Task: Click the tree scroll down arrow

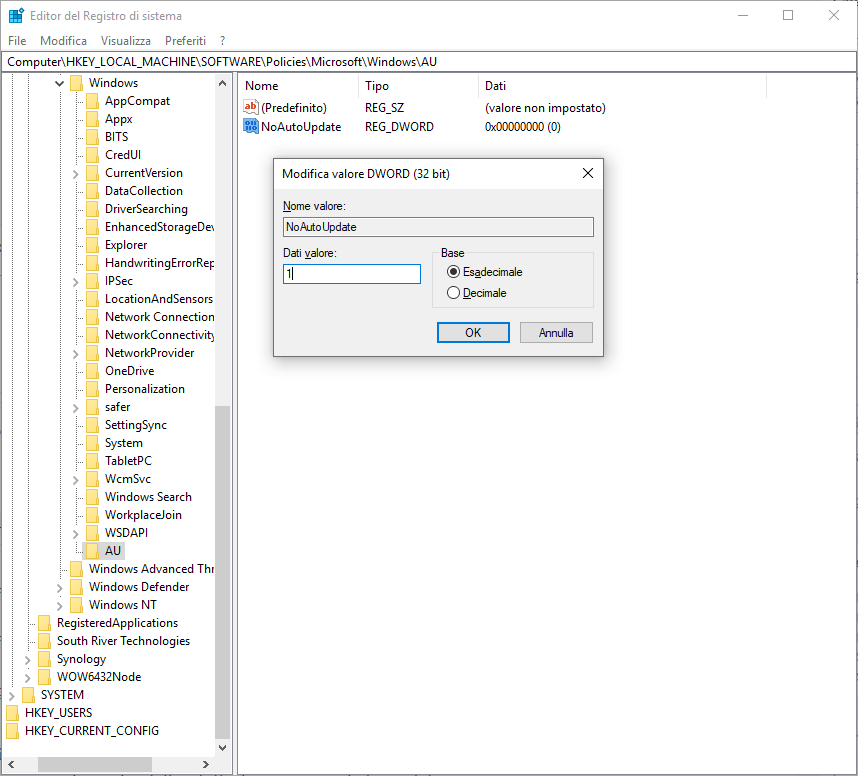Action: click(222, 748)
